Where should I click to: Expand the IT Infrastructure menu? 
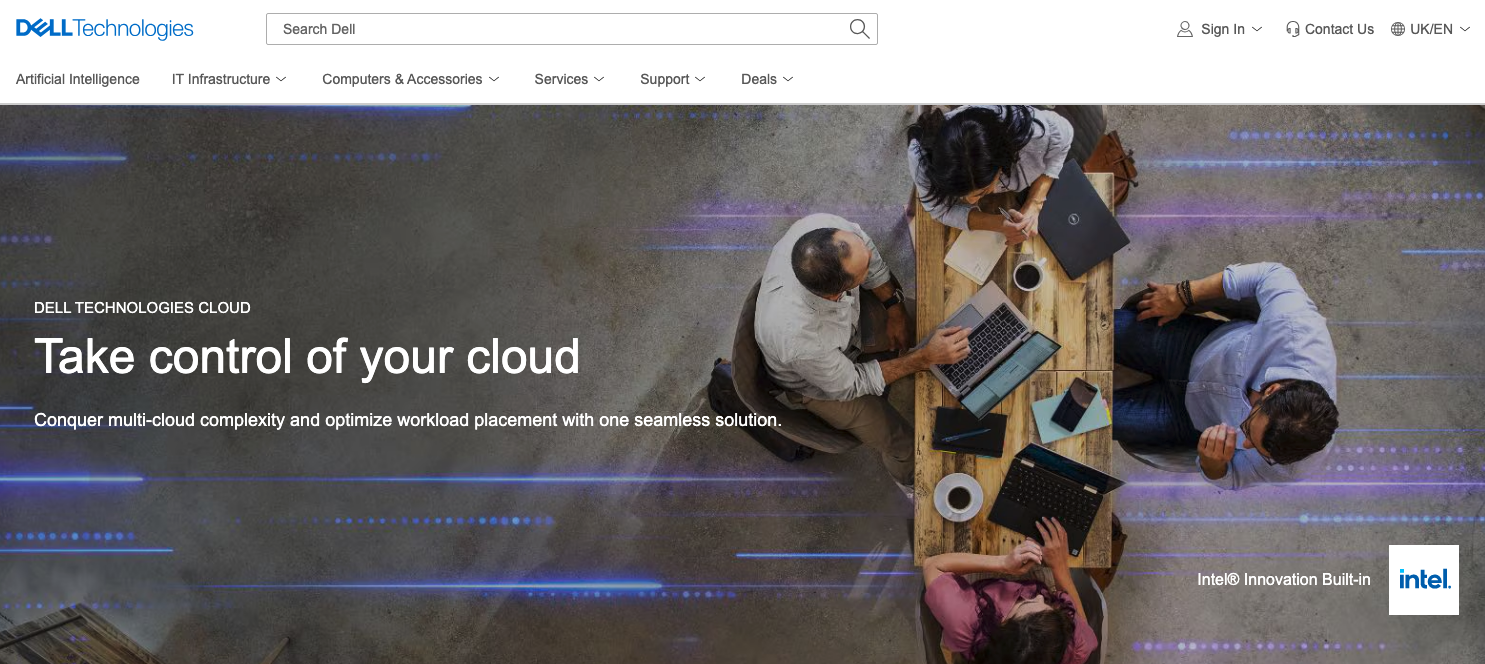[x=229, y=79]
